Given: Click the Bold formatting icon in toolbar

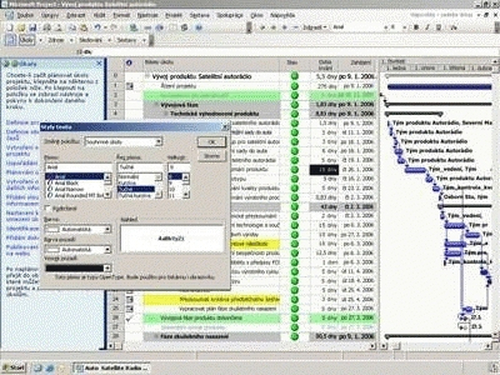Looking at the screenshot, I should pos(416,27).
